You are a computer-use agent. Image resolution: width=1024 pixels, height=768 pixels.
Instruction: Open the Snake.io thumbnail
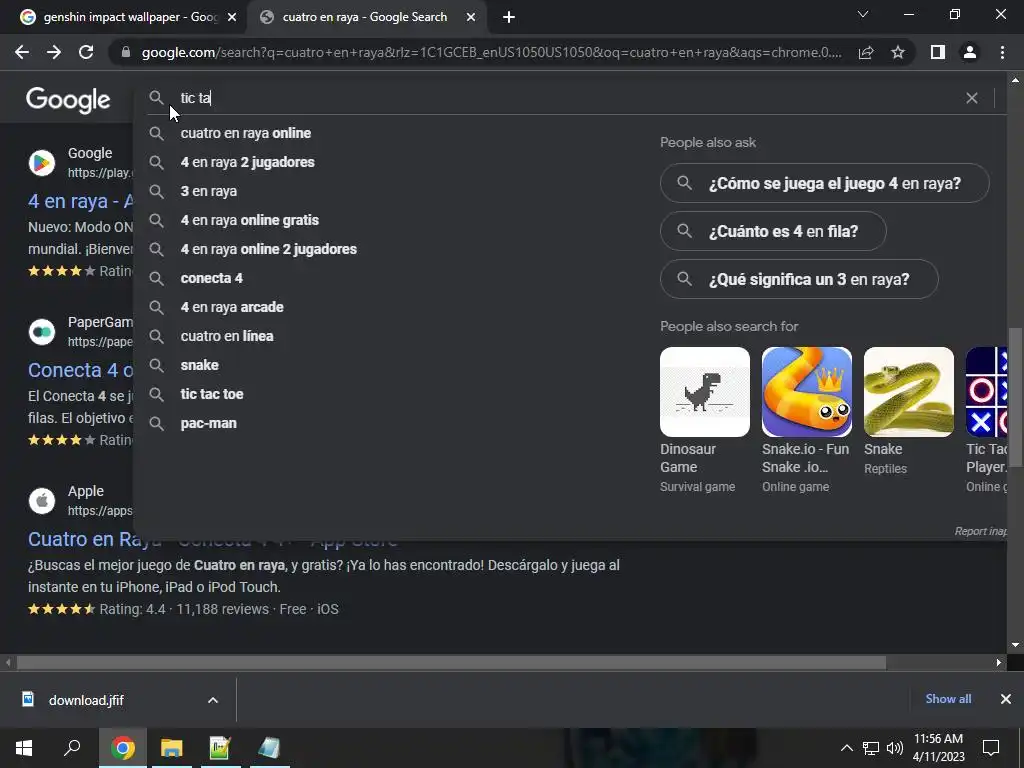[807, 392]
